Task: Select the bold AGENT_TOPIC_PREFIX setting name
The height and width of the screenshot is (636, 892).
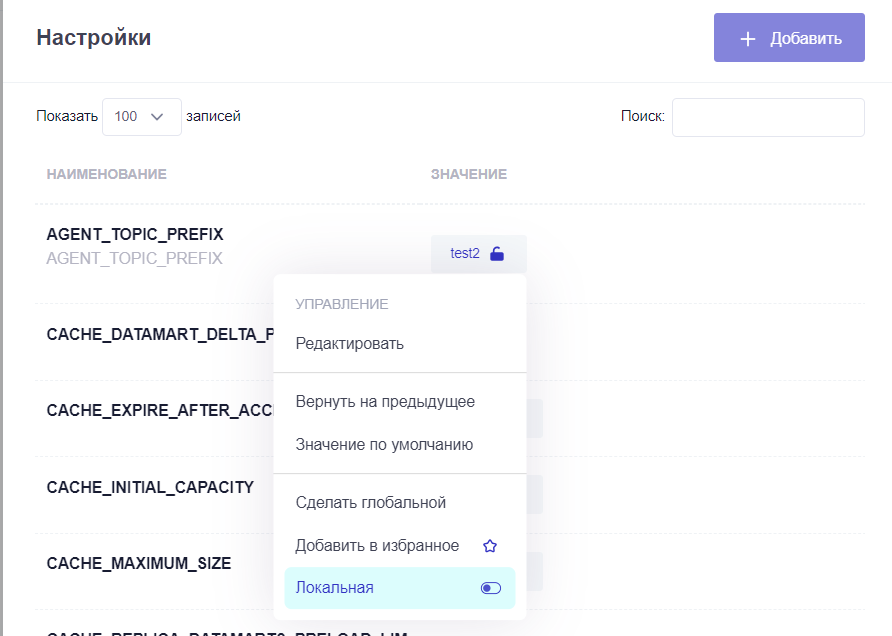Action: [x=135, y=235]
